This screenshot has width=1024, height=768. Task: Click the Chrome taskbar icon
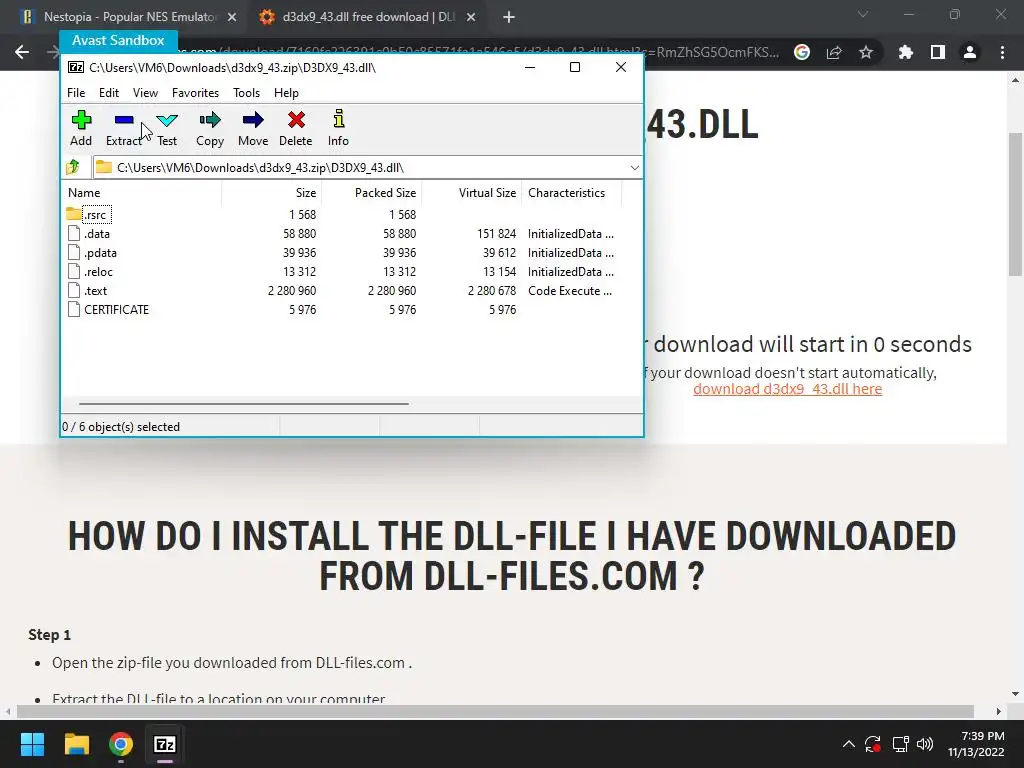pos(121,744)
